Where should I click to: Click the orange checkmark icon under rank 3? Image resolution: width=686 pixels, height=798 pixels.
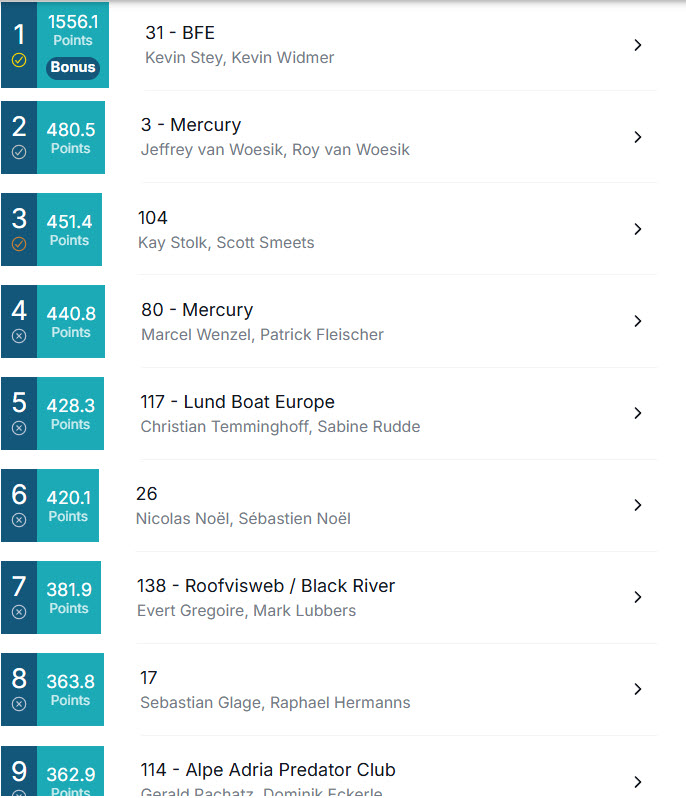coord(18,244)
